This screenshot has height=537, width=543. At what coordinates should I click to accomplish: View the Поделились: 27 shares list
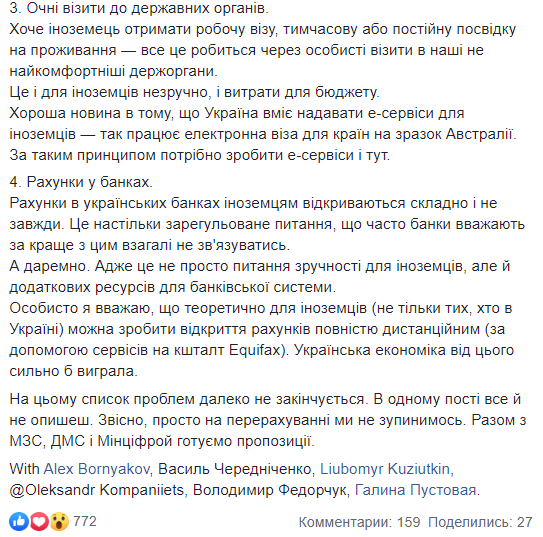point(480,522)
